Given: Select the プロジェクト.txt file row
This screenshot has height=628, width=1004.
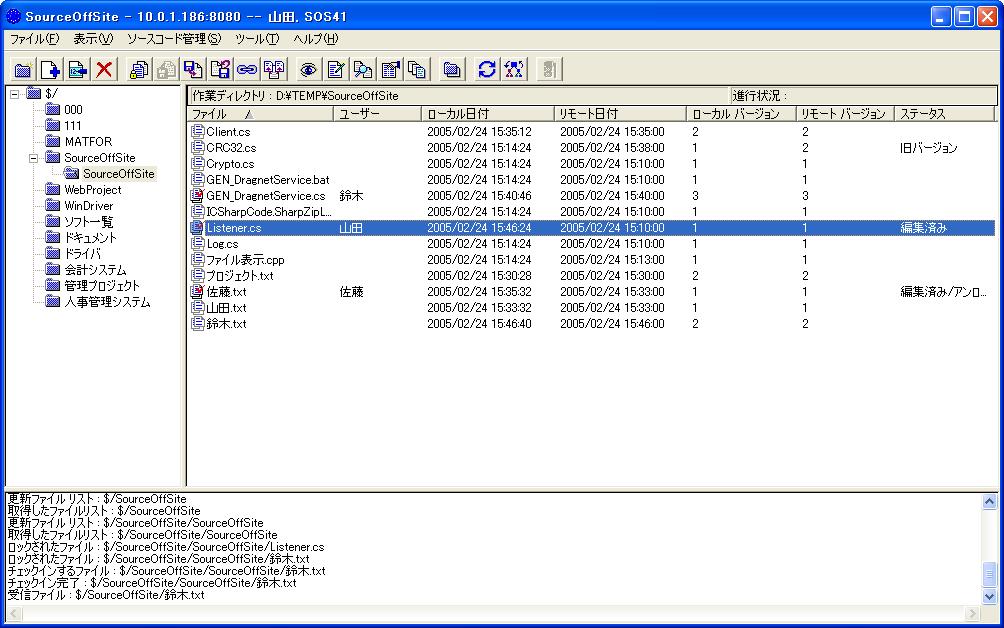Looking at the screenshot, I should point(592,275).
